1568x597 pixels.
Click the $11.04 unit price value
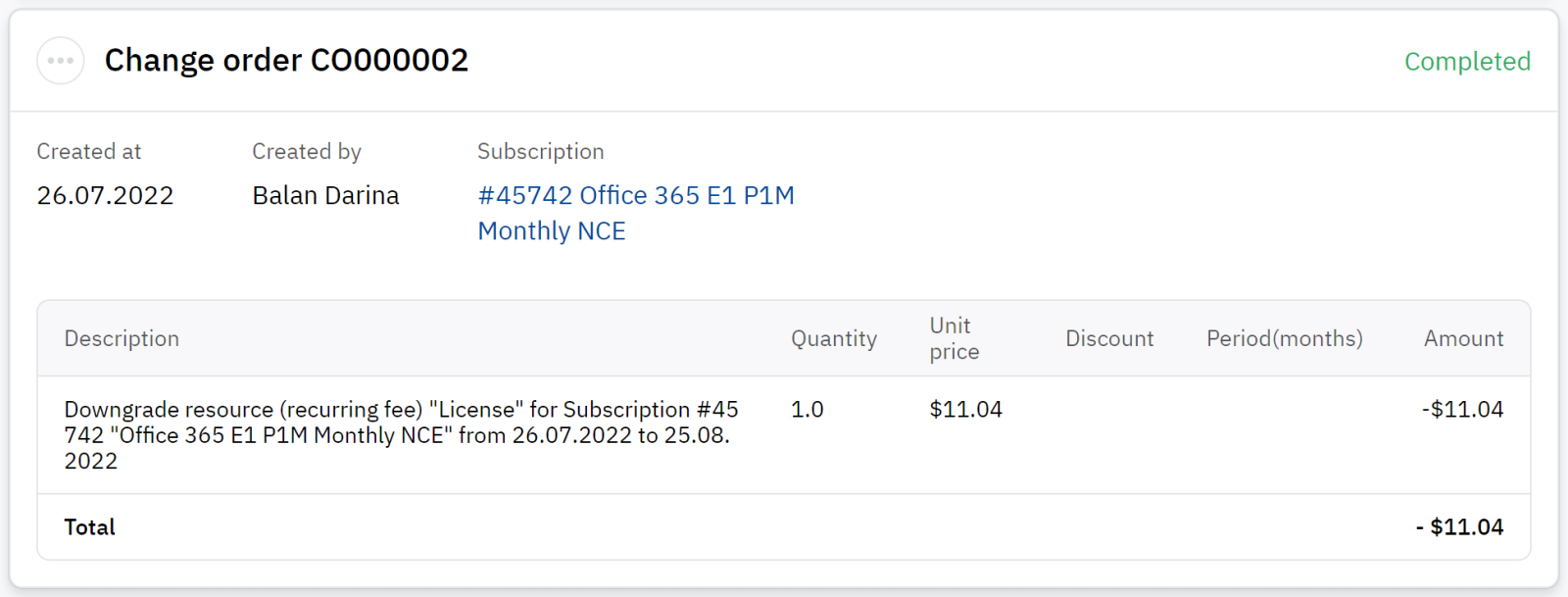pyautogui.click(x=965, y=410)
